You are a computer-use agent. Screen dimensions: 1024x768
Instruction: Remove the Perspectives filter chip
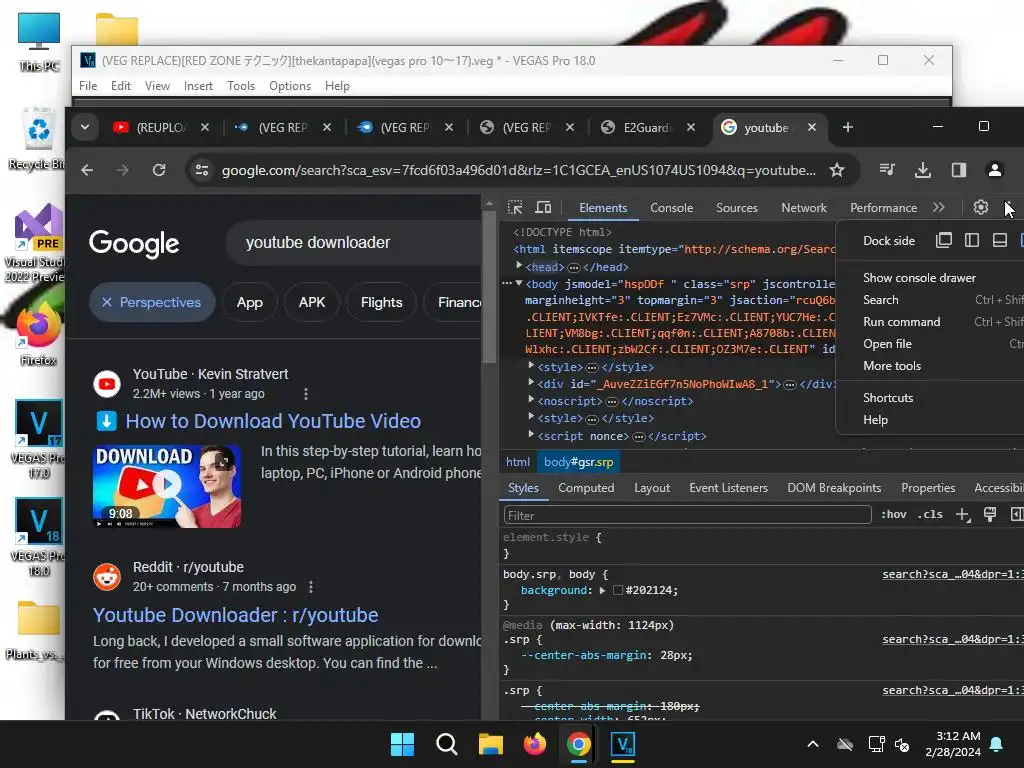107,302
